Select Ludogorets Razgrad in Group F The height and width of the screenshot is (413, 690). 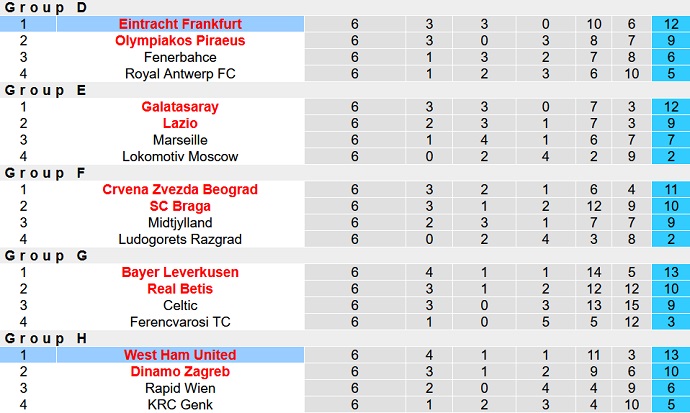click(180, 239)
